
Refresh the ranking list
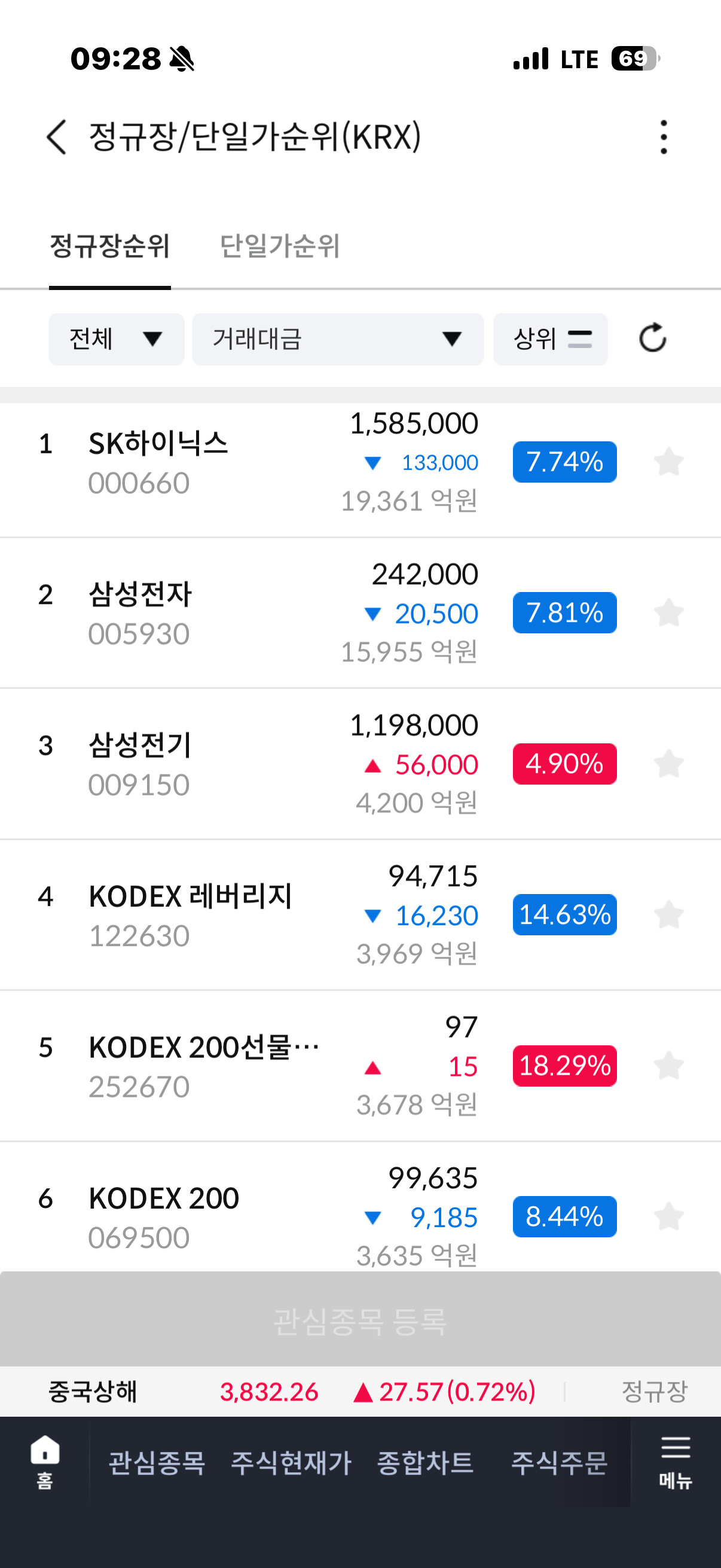click(x=653, y=338)
